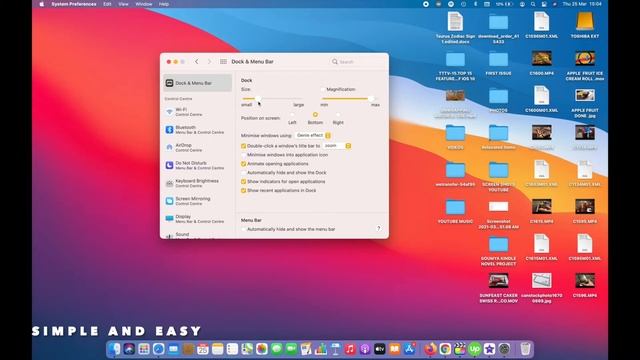Select the Display item in the sidebar
The width and height of the screenshot is (640, 360).
coord(198,219)
